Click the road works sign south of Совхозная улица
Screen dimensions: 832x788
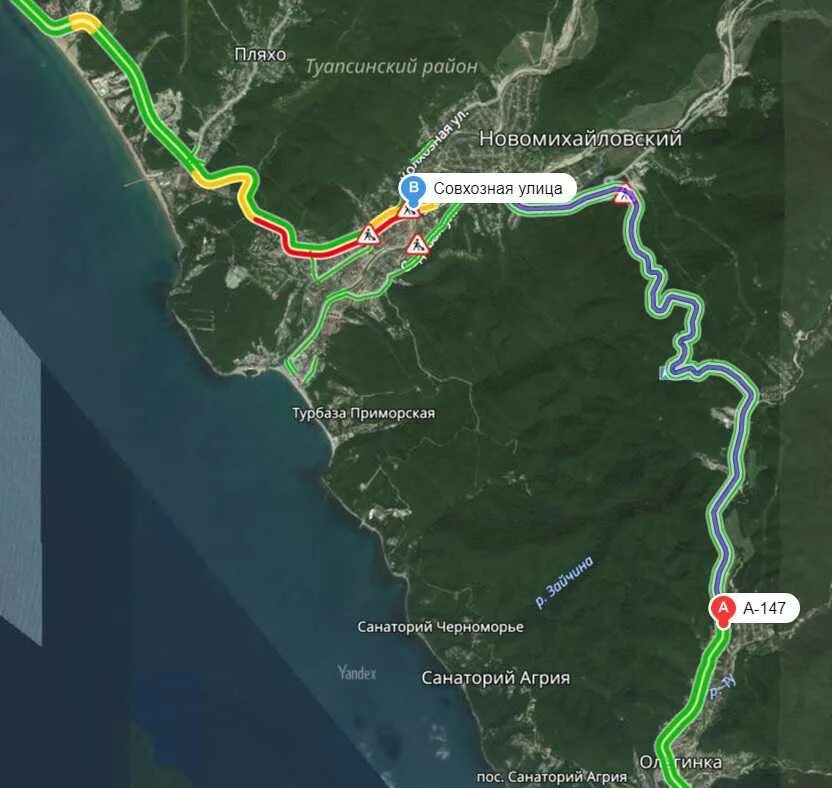pyautogui.click(x=418, y=245)
